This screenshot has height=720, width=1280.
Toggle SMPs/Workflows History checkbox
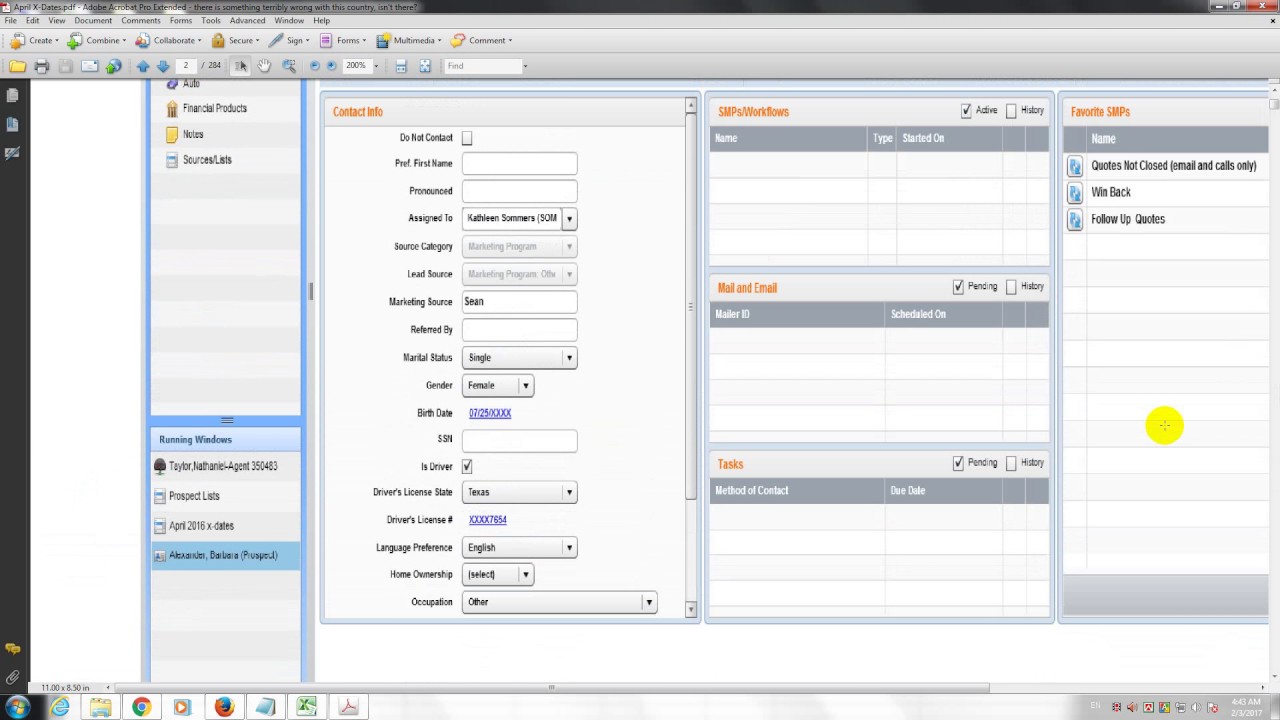coord(1011,111)
